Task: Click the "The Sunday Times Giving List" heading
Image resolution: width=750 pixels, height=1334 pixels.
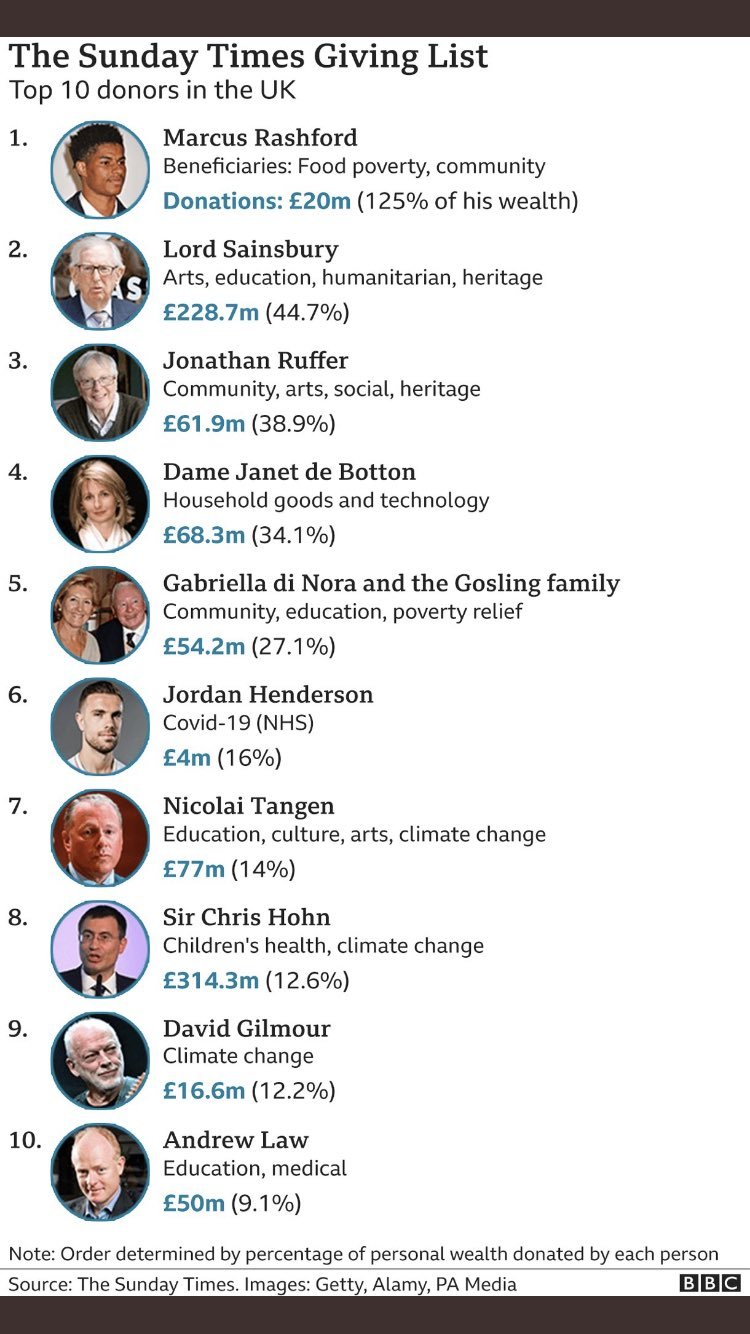Action: (249, 57)
